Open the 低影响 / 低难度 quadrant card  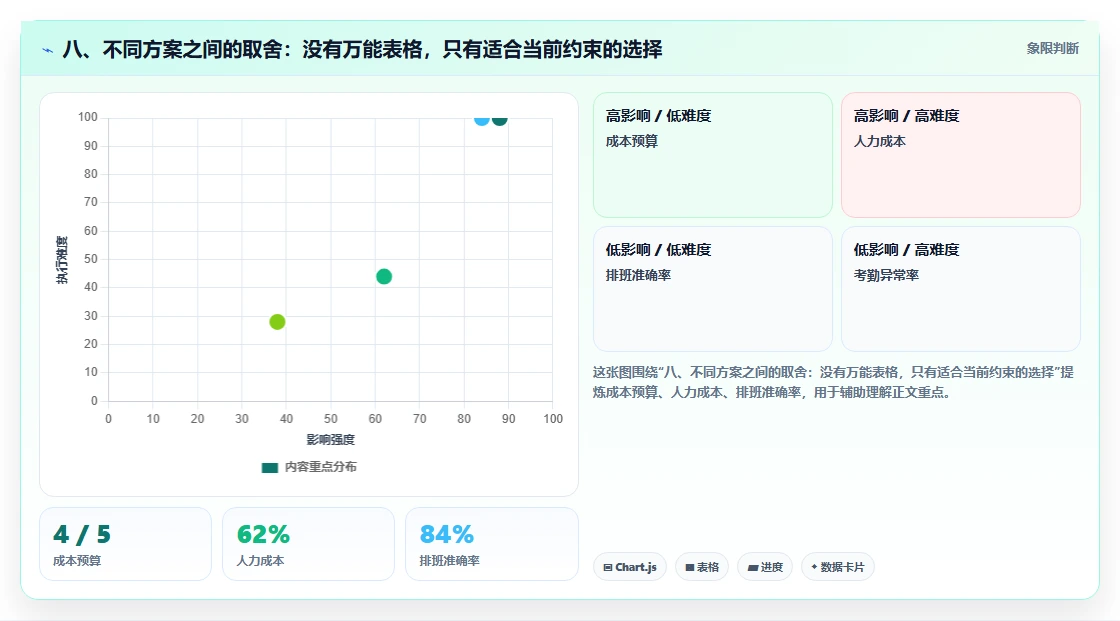click(713, 289)
